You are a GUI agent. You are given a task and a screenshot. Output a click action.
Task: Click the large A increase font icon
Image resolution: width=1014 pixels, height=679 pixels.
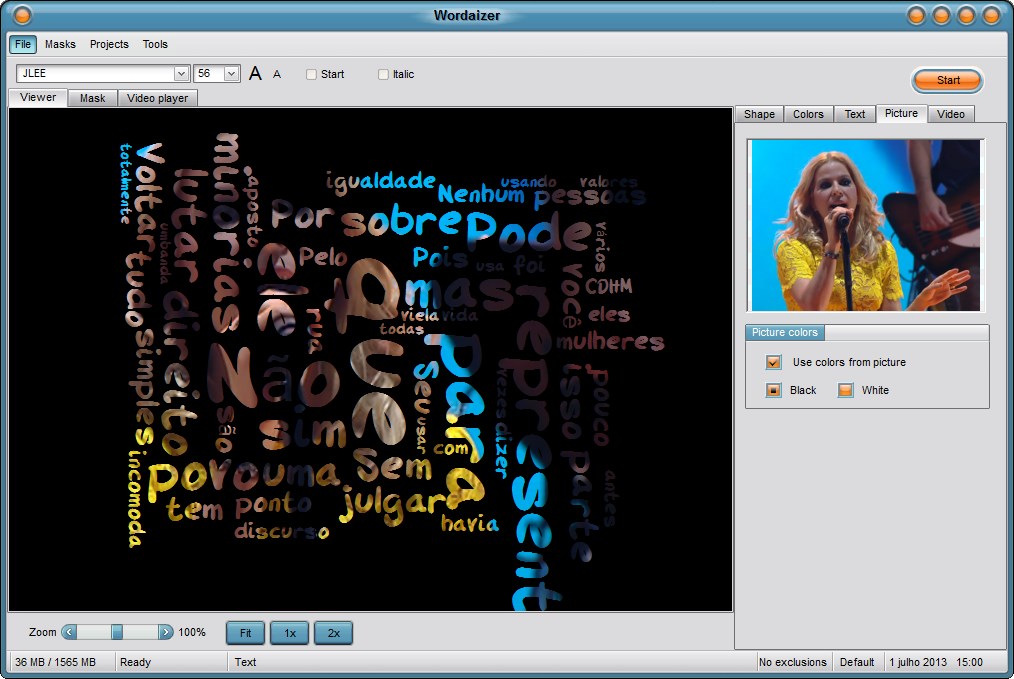pos(255,74)
